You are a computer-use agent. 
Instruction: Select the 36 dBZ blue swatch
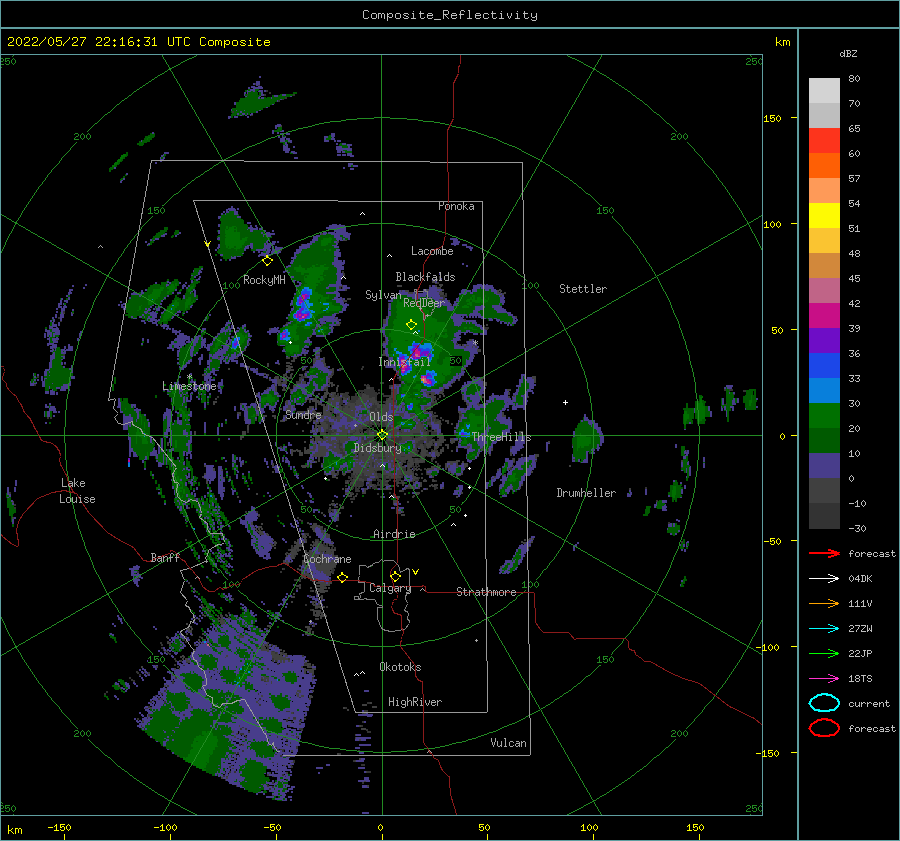824,365
